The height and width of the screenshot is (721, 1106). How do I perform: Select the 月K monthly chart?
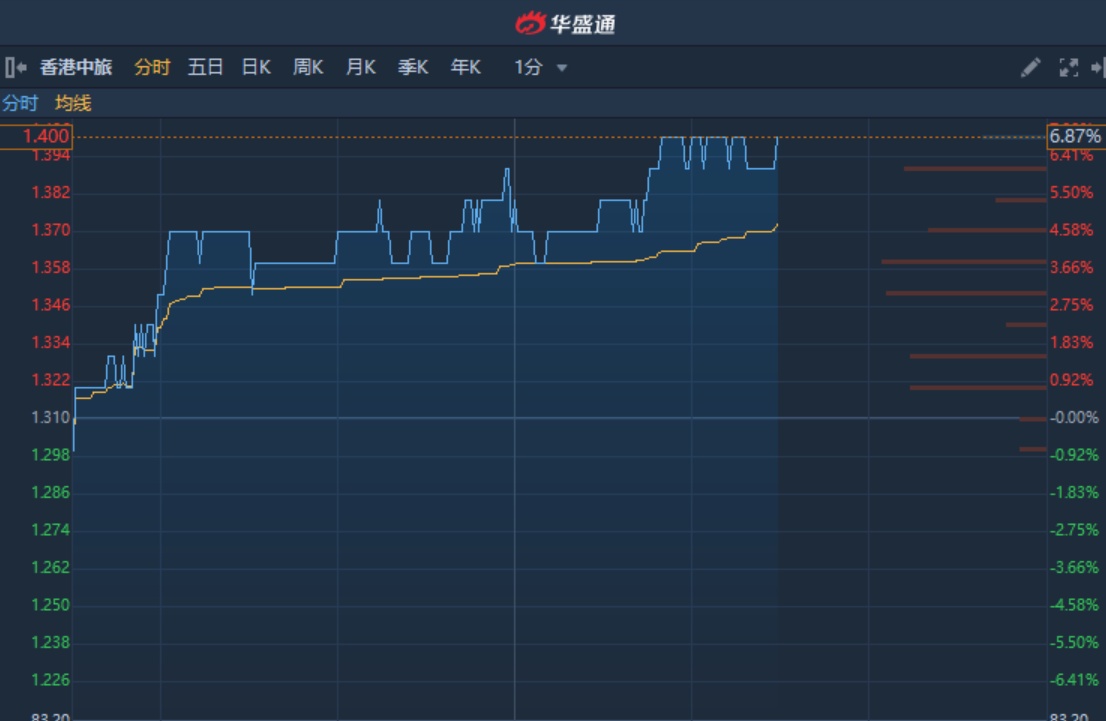(x=360, y=68)
